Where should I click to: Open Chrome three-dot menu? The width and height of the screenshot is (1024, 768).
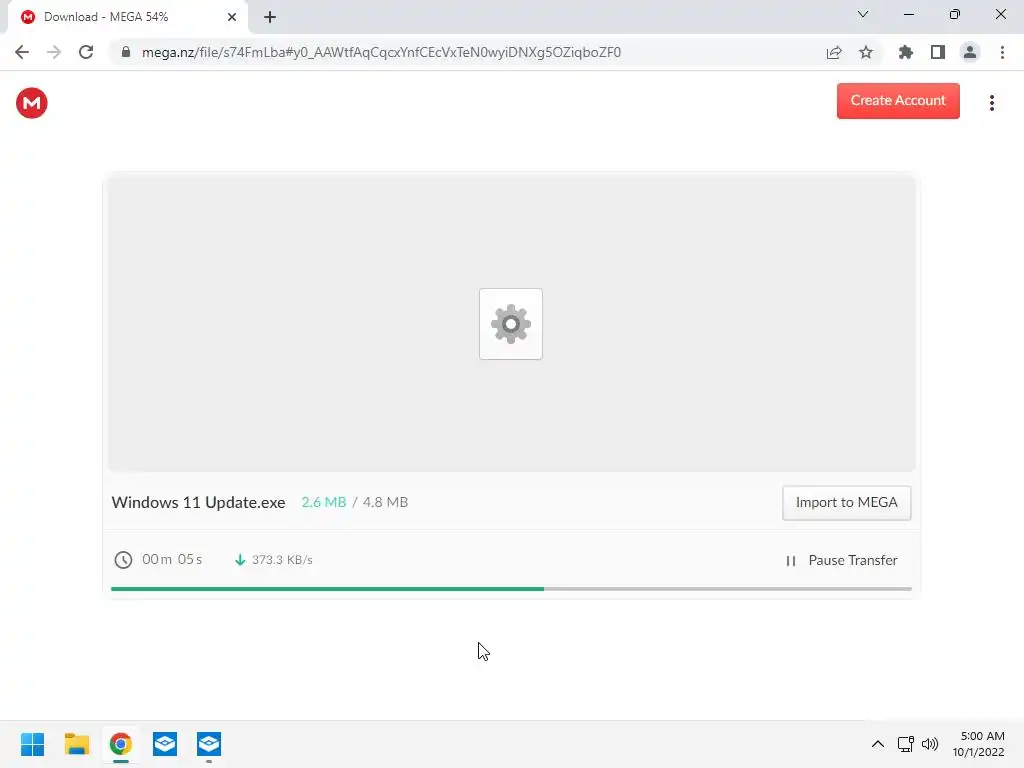click(x=1002, y=52)
